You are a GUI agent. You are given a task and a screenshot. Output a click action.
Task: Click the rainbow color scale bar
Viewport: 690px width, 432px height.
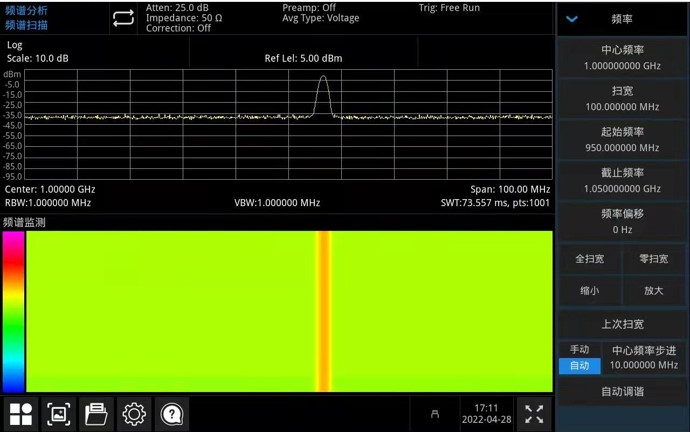pos(13,311)
